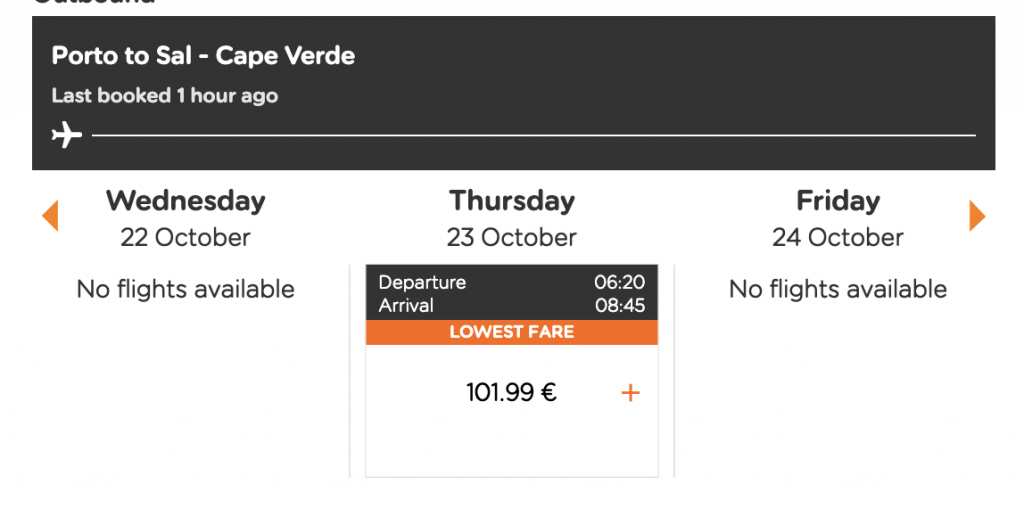Click the Last booked 1 hour ago notice
This screenshot has height=508, width=1024.
pos(165,96)
